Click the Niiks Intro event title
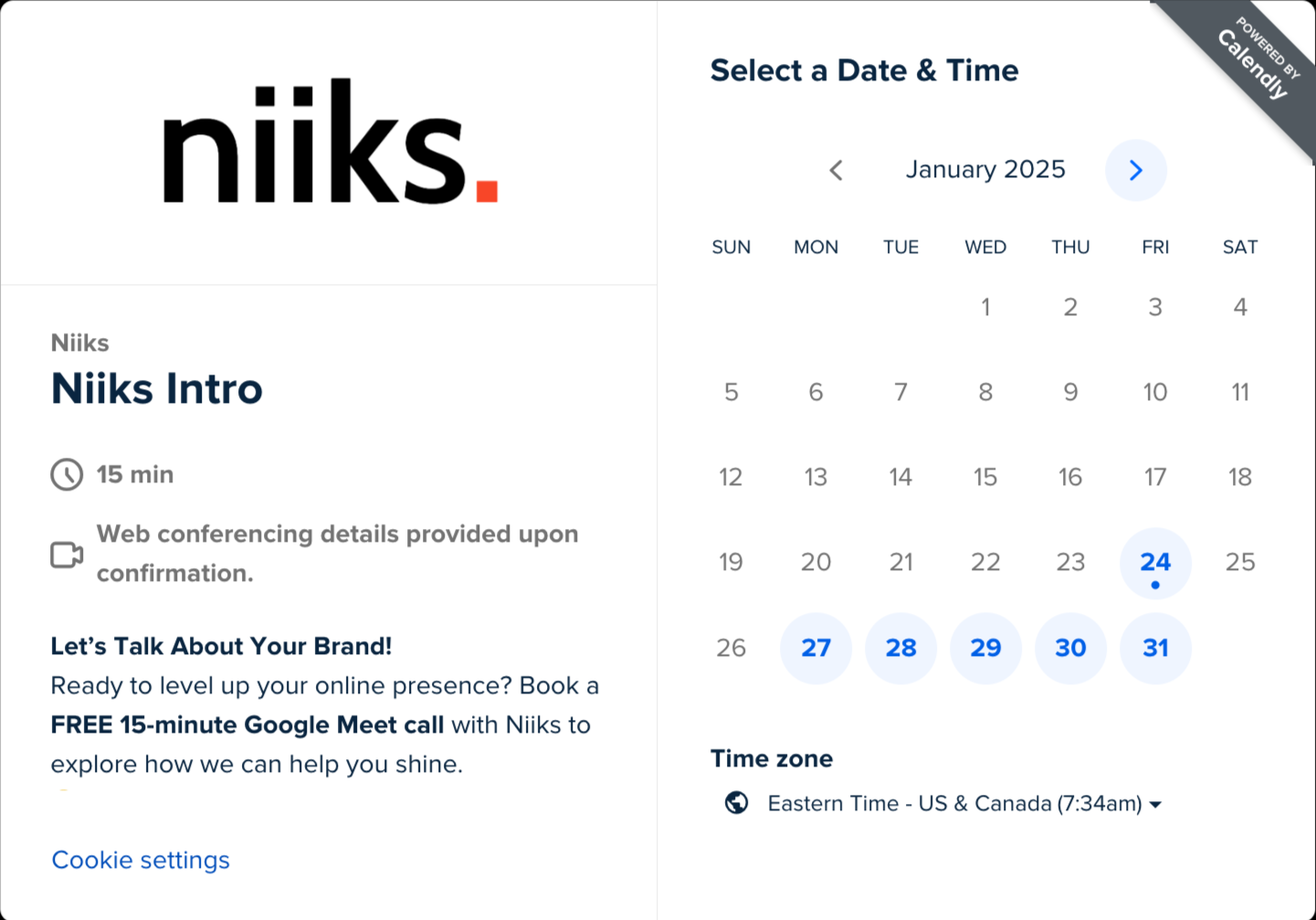 [157, 389]
